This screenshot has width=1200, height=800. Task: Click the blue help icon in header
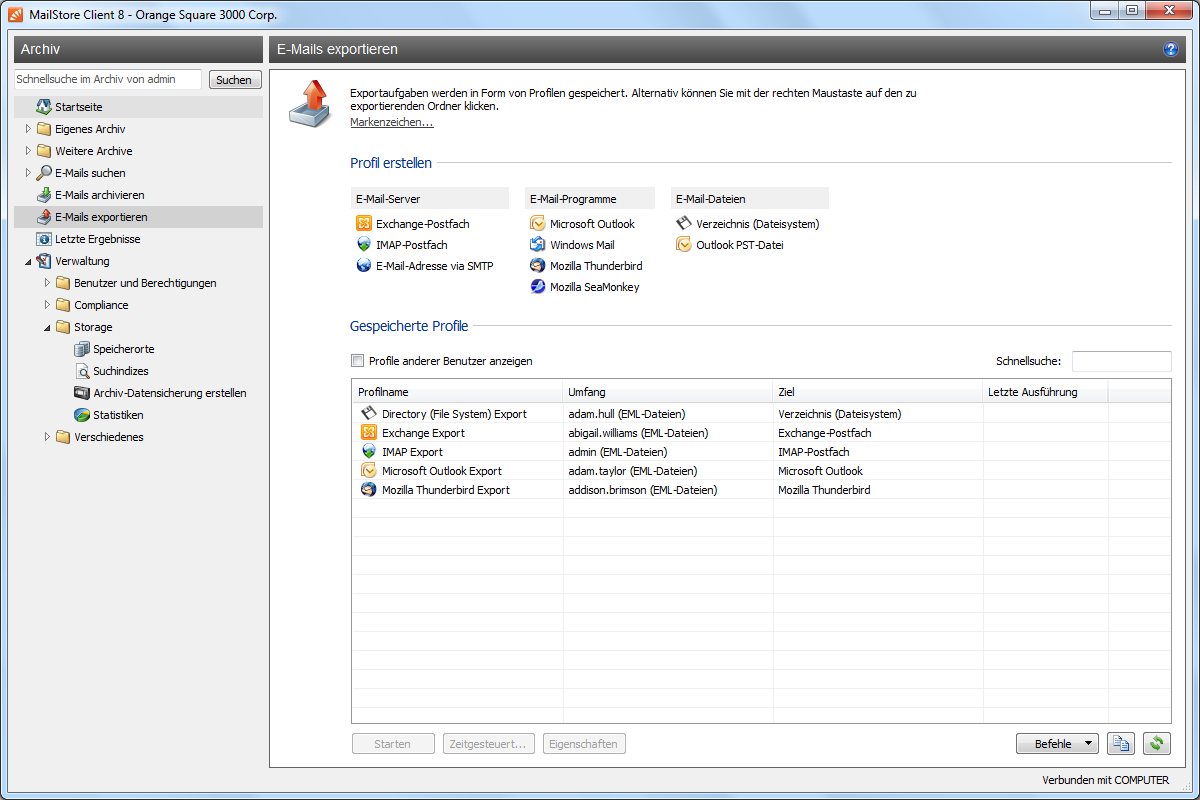pos(1171,49)
